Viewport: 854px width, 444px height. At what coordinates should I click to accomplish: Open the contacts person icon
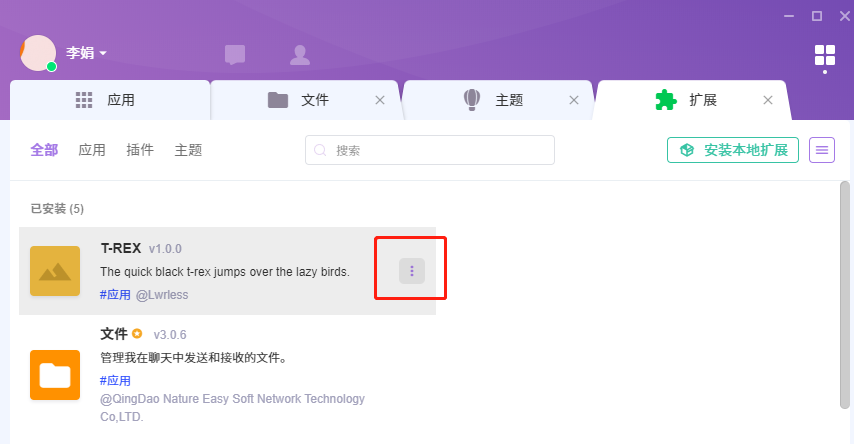tap(299, 55)
